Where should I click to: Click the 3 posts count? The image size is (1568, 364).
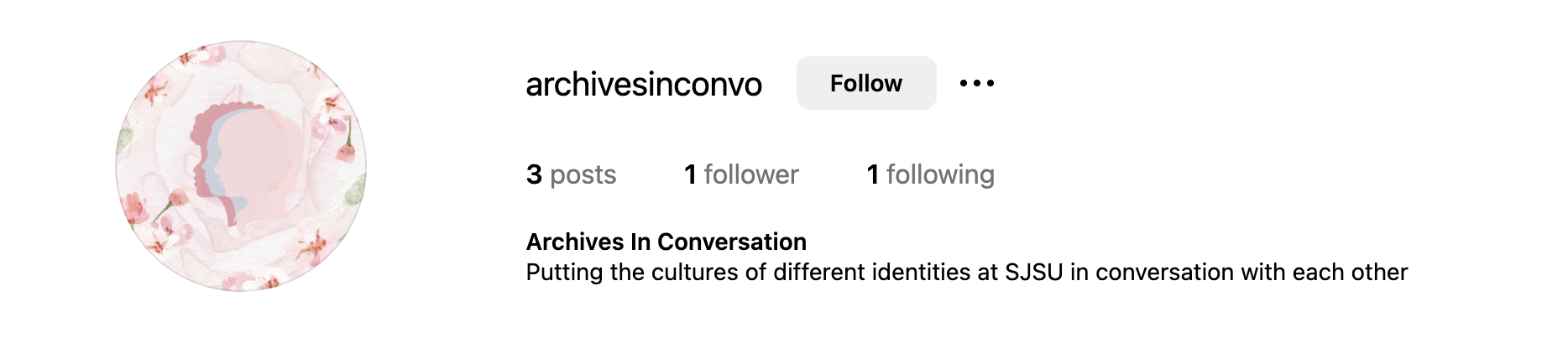[x=571, y=174]
